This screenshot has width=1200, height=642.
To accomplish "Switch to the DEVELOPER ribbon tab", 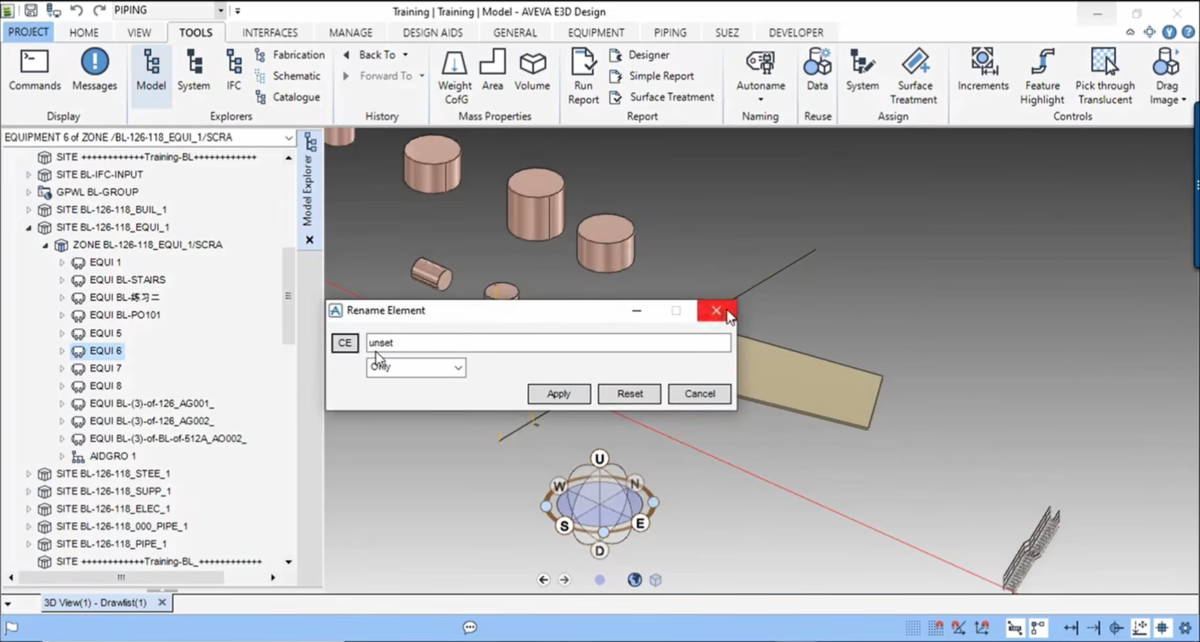I will [796, 32].
